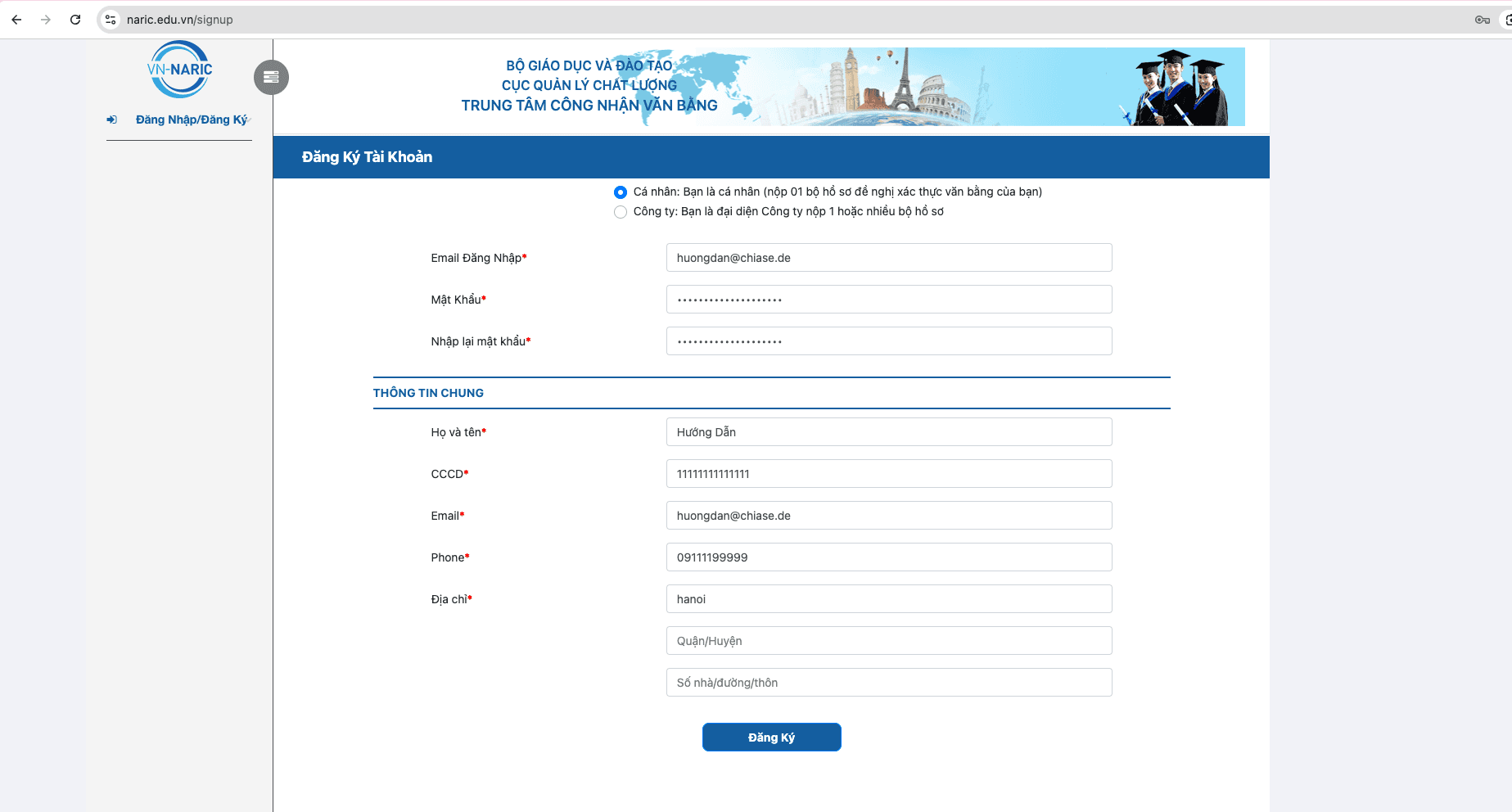The image size is (1512, 812).
Task: Click the VN-NARIC logo
Action: [x=179, y=70]
